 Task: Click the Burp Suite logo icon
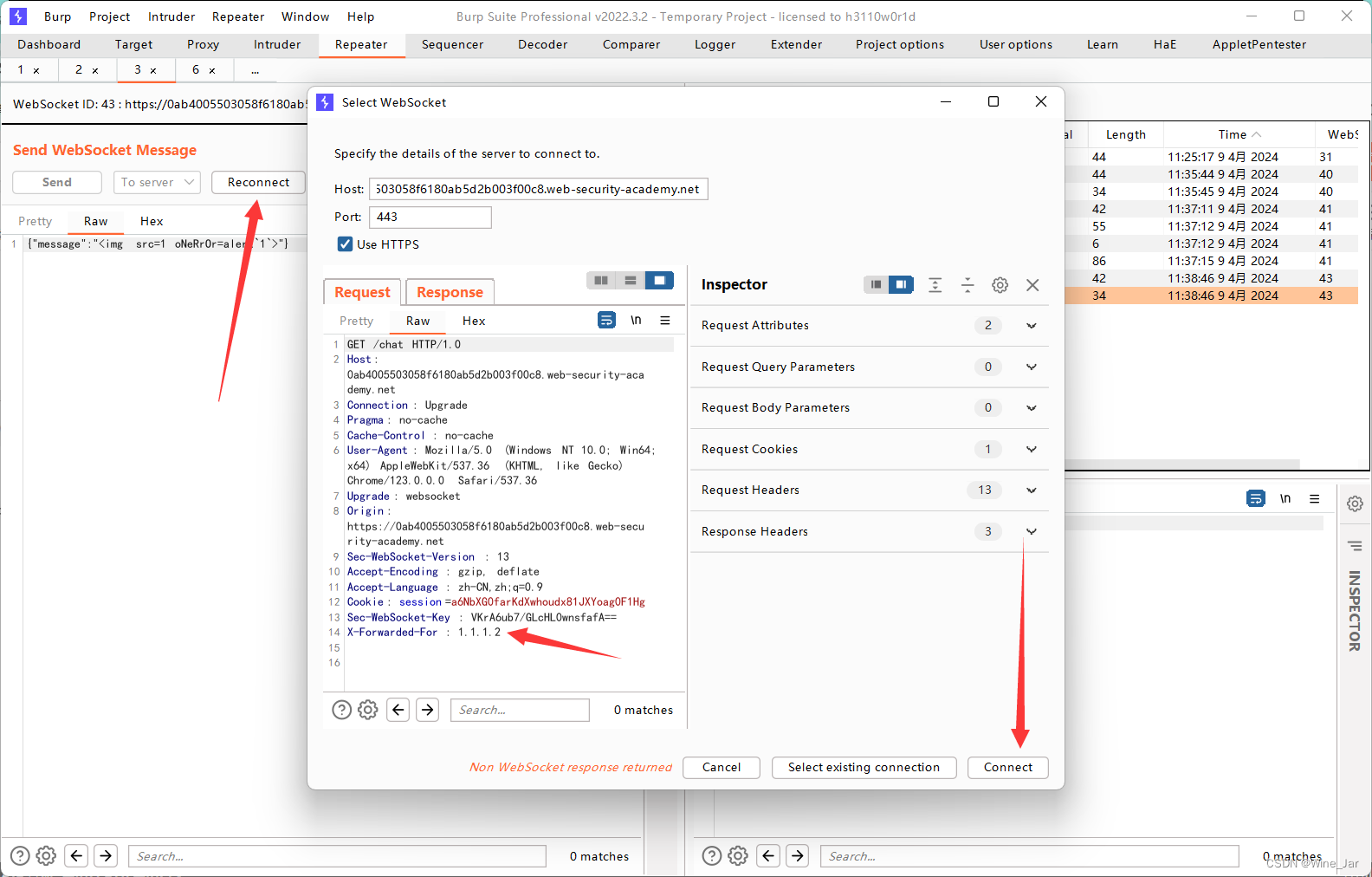(x=18, y=16)
